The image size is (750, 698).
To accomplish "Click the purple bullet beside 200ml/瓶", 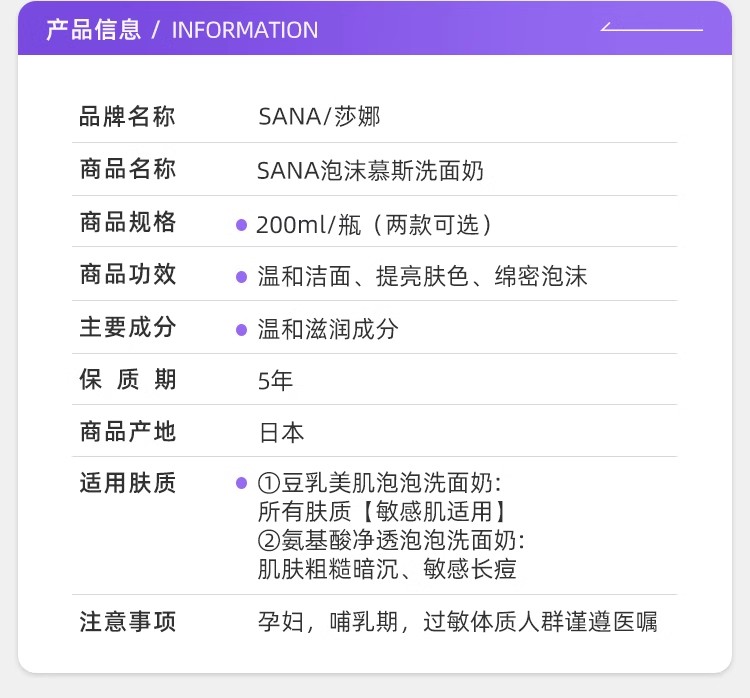I will coord(242,225).
